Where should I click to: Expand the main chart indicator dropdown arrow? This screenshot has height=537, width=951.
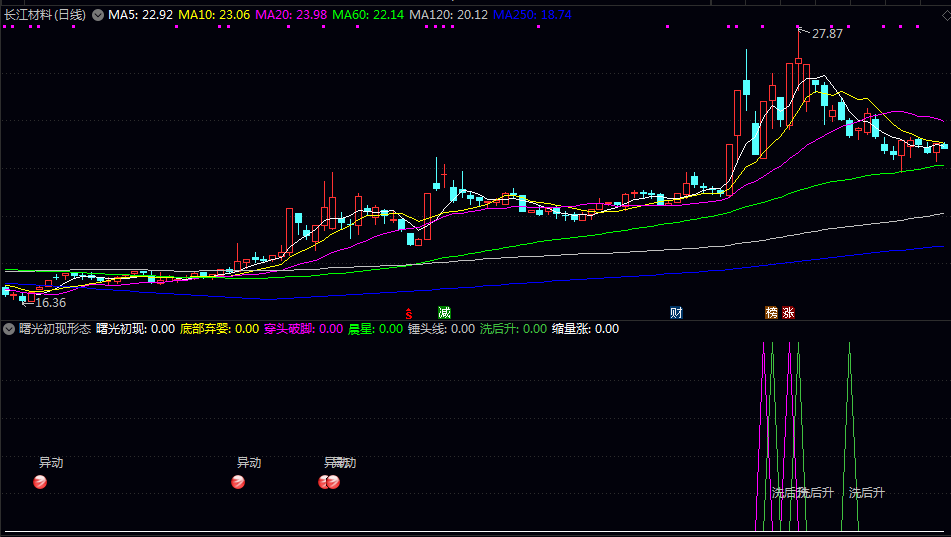pyautogui.click(x=98, y=15)
